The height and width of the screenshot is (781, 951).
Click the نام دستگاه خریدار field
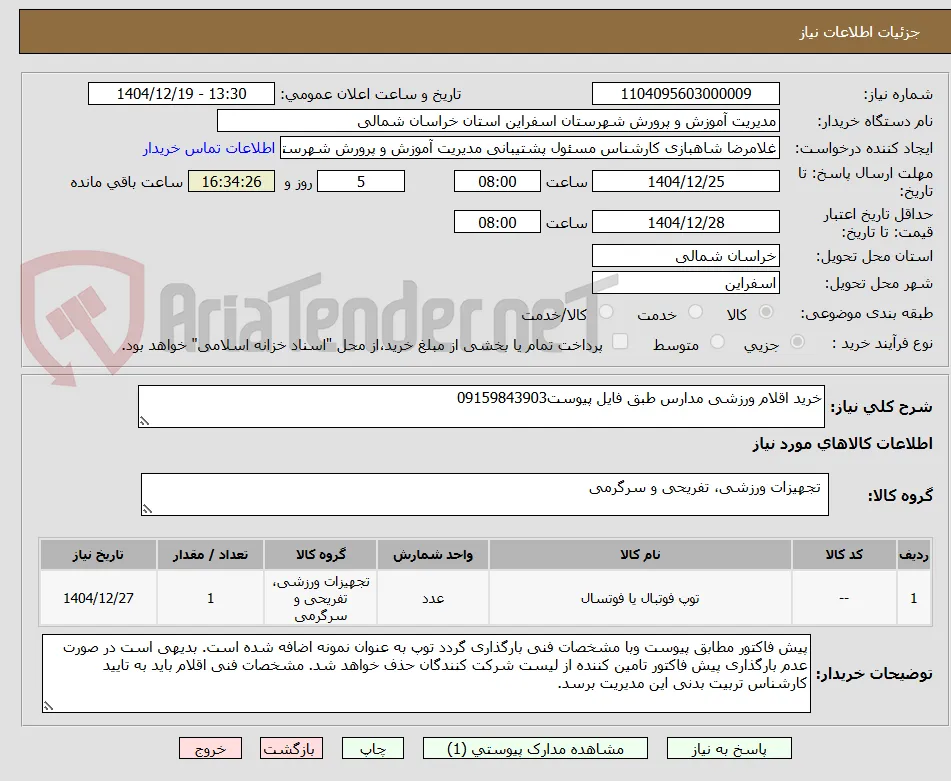click(498, 121)
